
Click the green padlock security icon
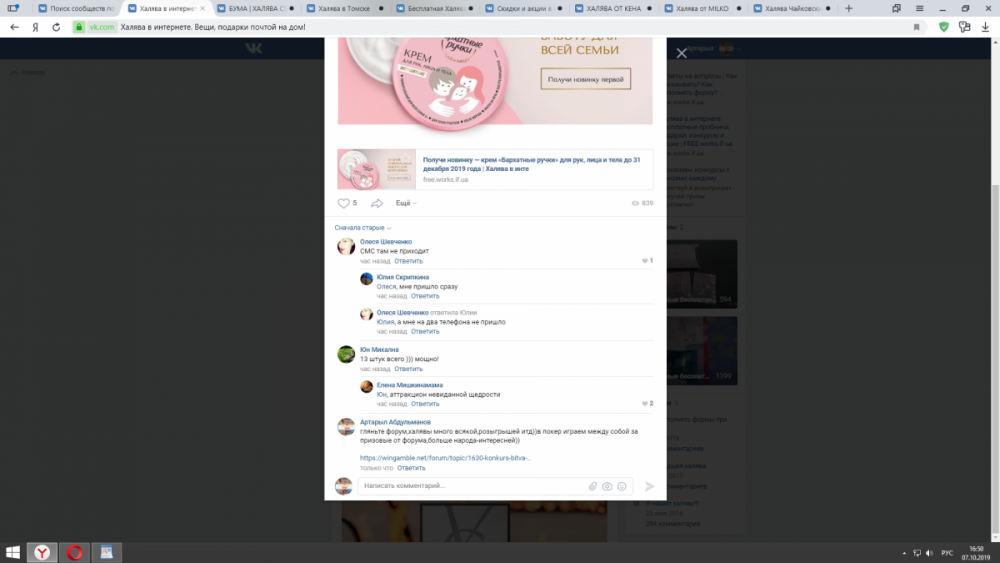click(x=78, y=27)
